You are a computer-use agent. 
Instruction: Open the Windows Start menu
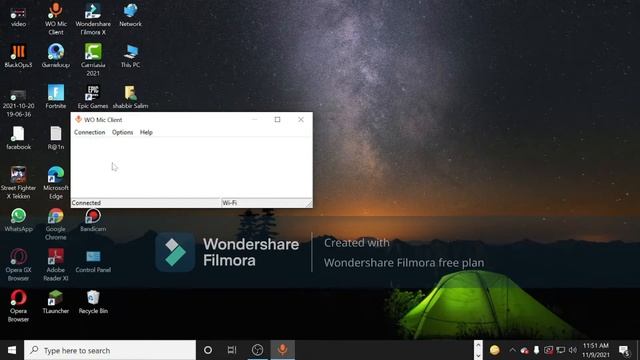(12, 350)
